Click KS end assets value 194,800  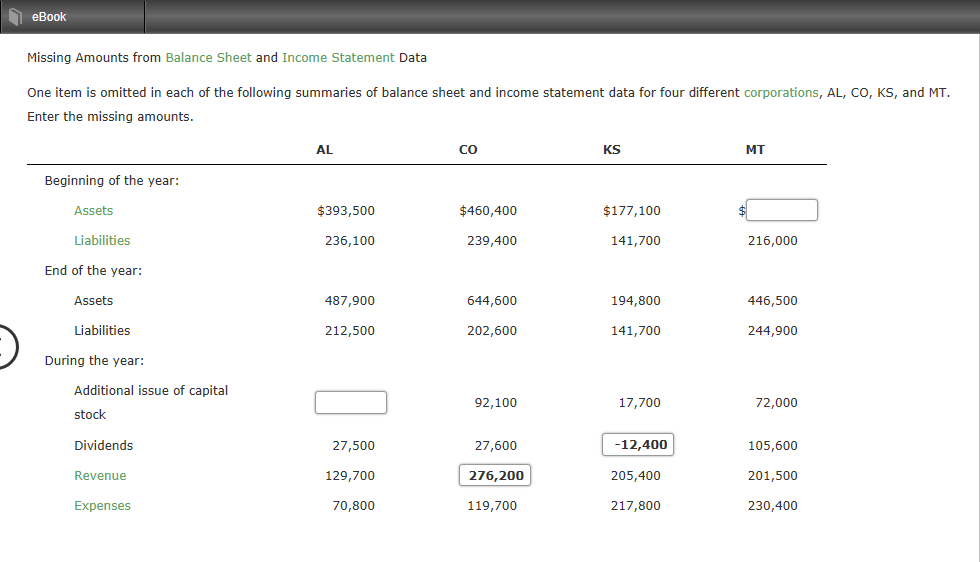pos(636,301)
